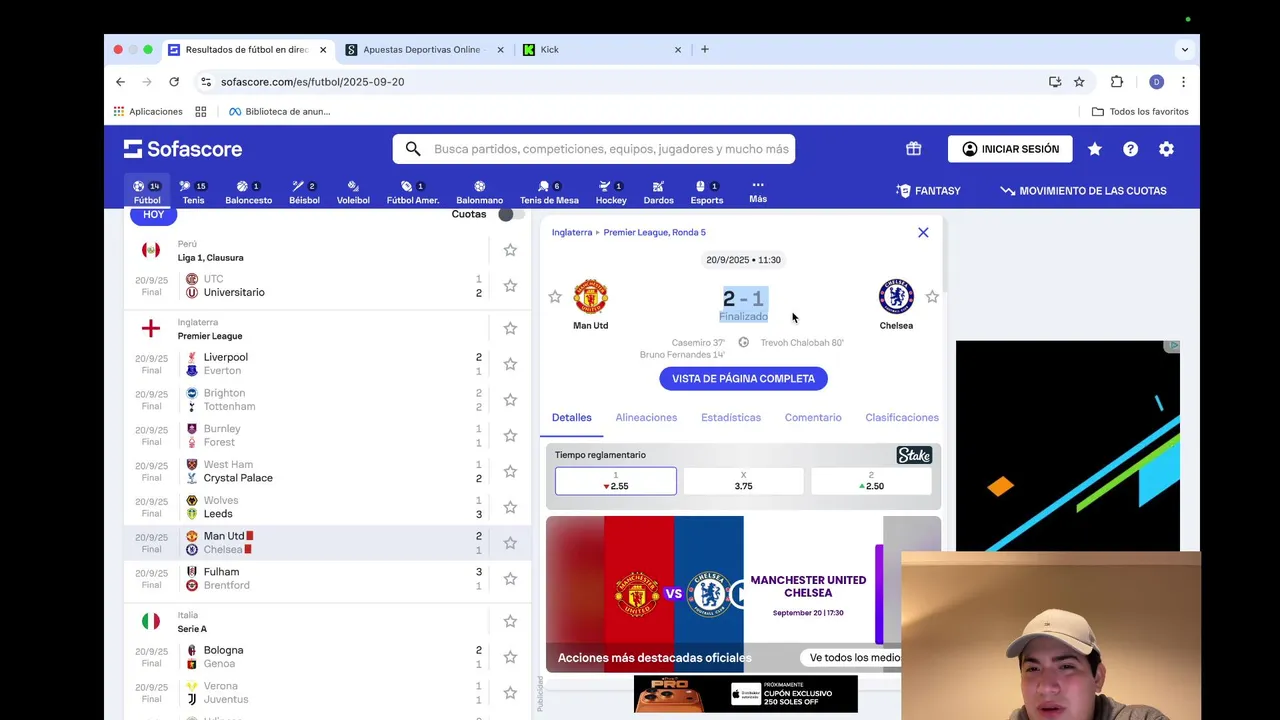Screen dimensions: 1280x720
Task: Open the FANTASY section
Action: point(928,191)
